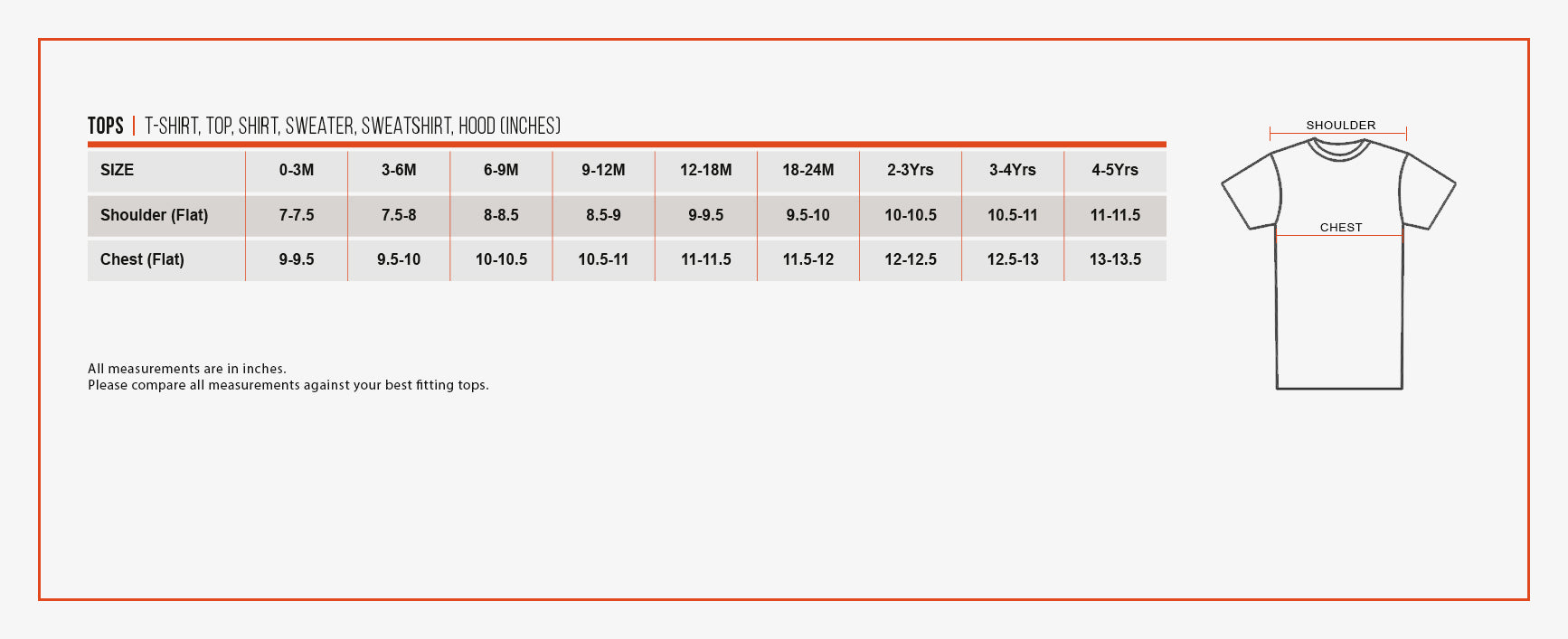Select the 12-18M size header

point(706,170)
